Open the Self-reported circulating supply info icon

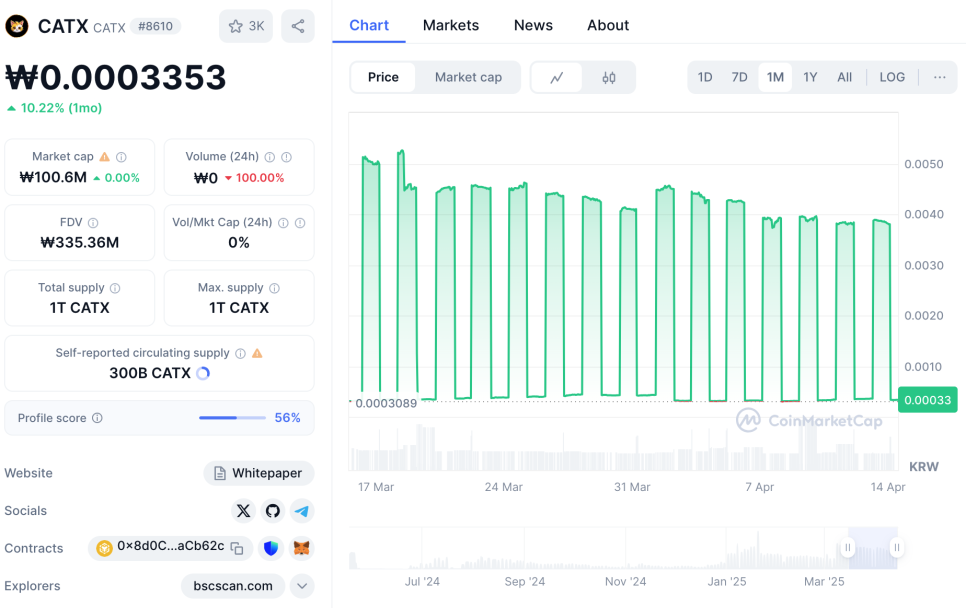(240, 353)
